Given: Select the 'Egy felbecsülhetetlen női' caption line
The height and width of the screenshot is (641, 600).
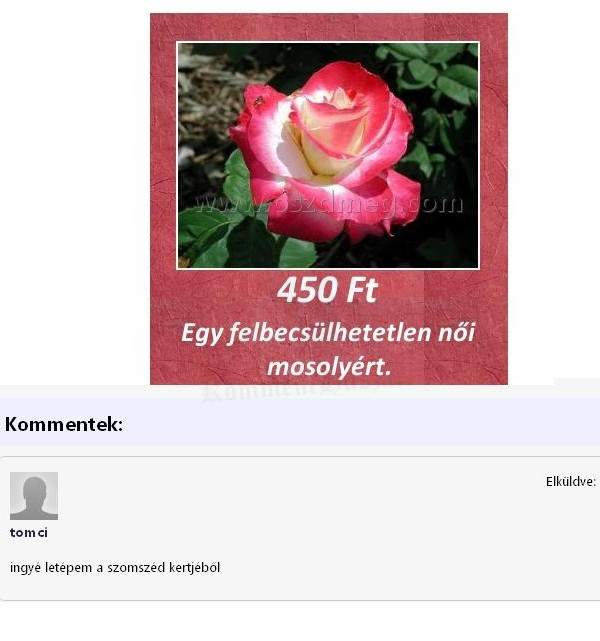Looking at the screenshot, I should (328, 333).
